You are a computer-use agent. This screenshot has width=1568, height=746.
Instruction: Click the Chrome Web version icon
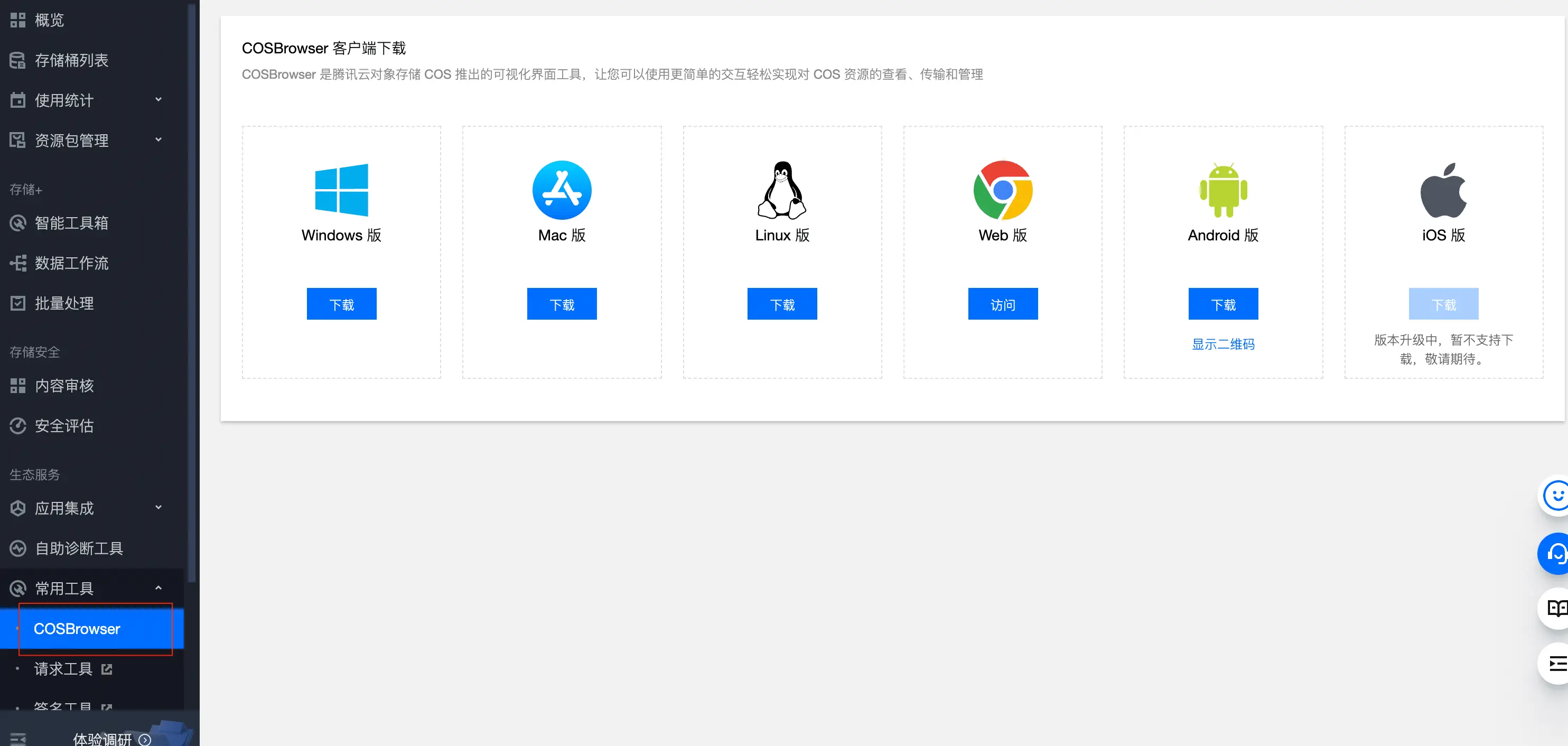tap(1002, 190)
